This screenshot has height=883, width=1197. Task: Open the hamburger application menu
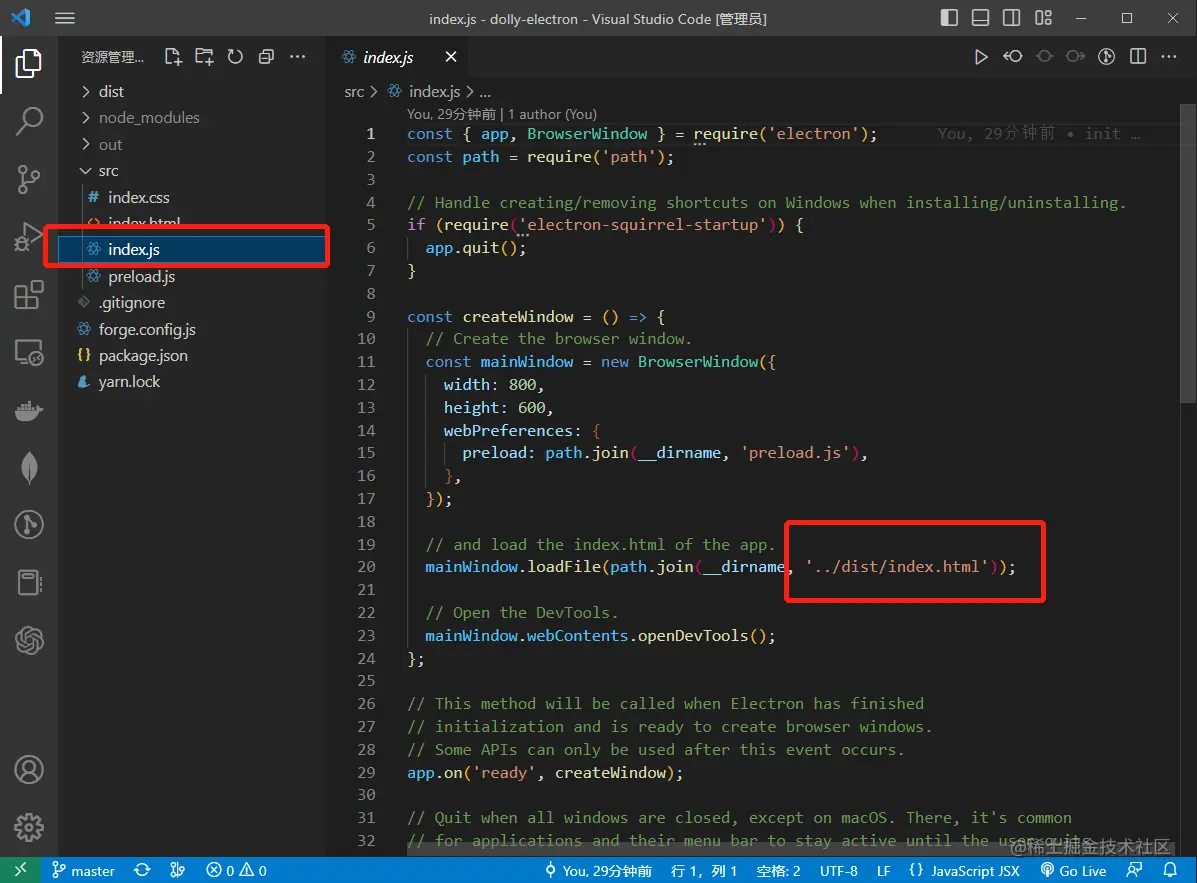coord(65,18)
